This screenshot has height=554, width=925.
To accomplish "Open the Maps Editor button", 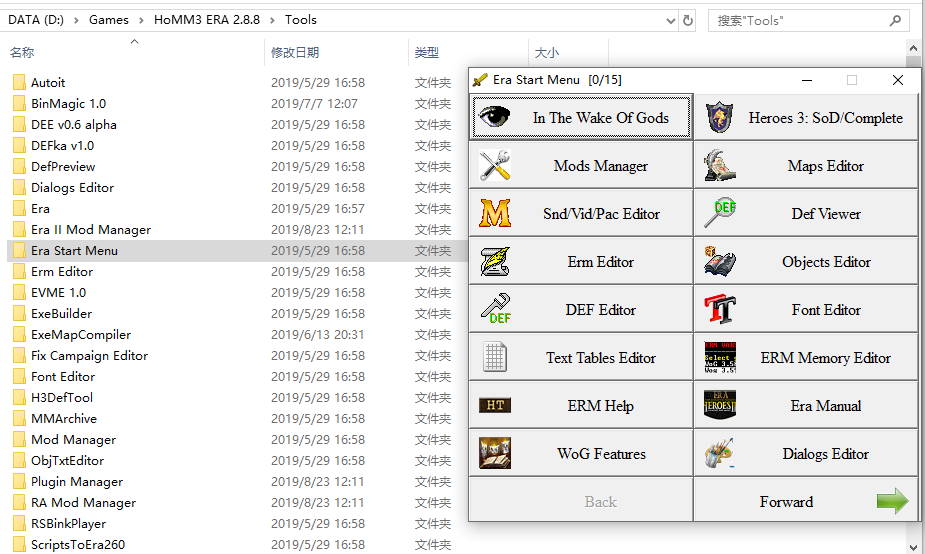I will point(806,165).
